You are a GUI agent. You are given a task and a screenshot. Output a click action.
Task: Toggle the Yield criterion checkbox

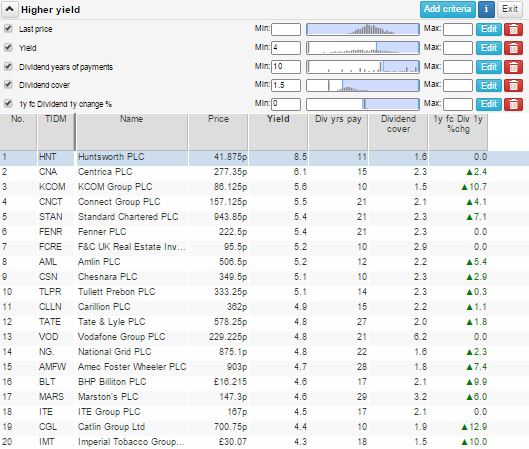click(8, 48)
